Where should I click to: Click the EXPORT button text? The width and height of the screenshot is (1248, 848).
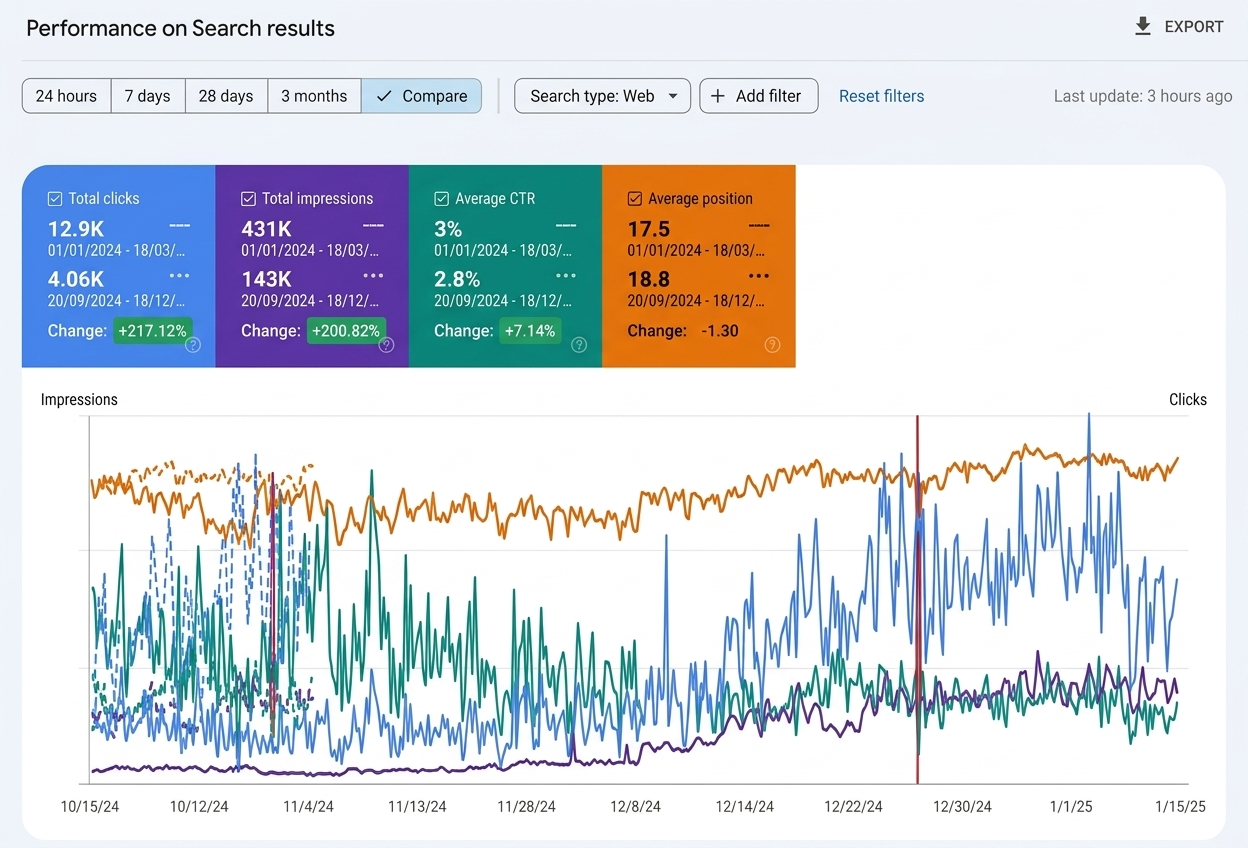[1194, 27]
